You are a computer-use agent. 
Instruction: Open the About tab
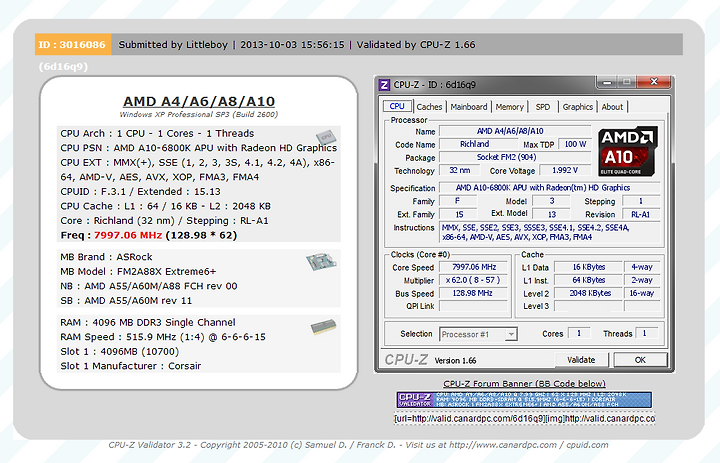[612, 107]
